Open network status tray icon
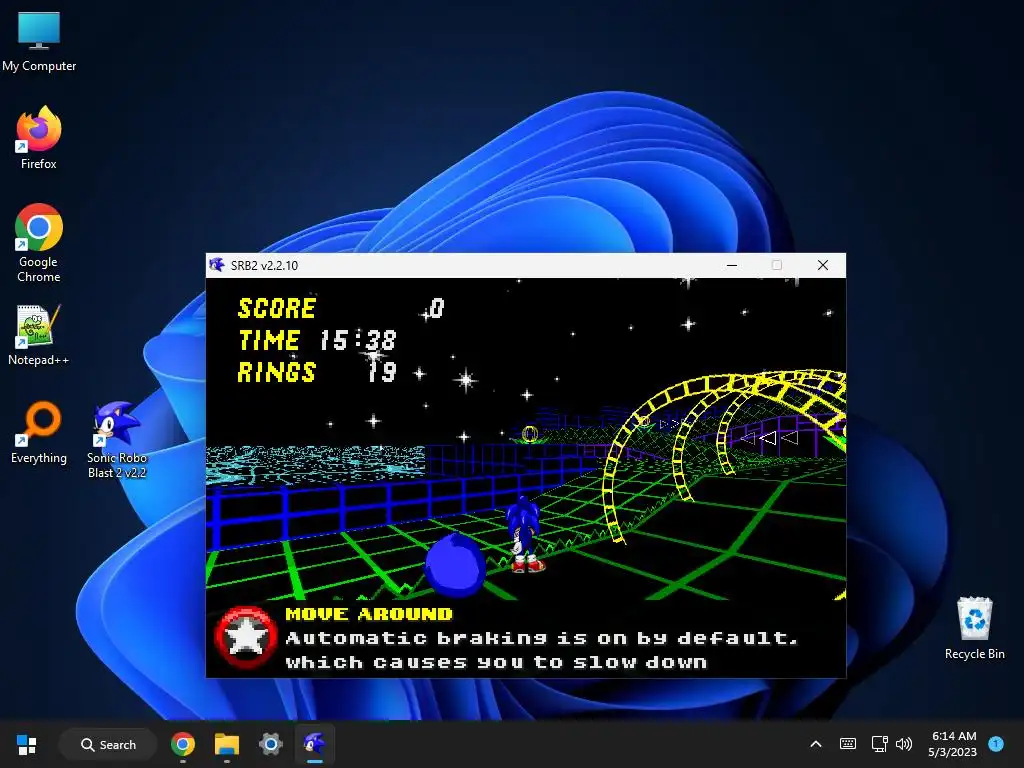 (879, 744)
